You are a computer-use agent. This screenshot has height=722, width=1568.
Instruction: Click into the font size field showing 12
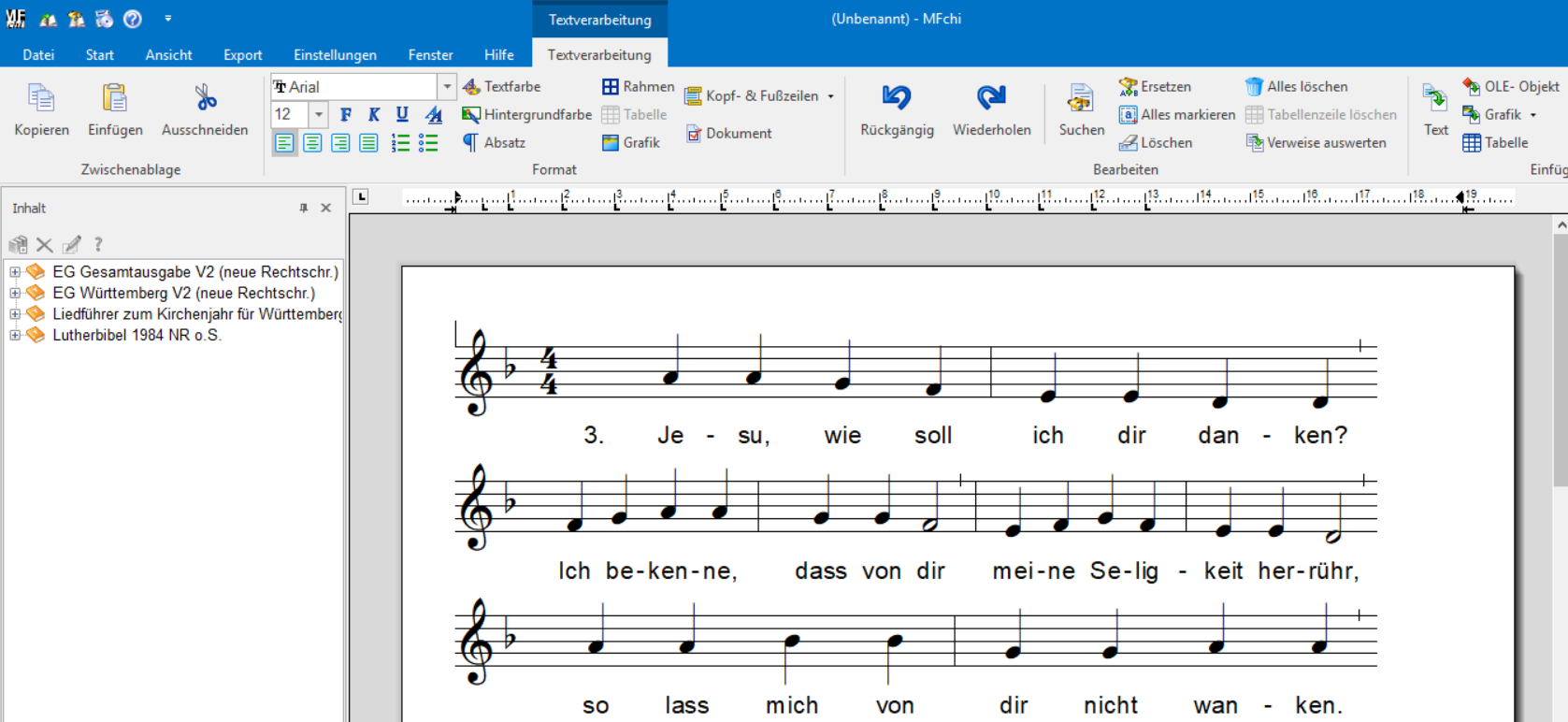pyautogui.click(x=290, y=115)
